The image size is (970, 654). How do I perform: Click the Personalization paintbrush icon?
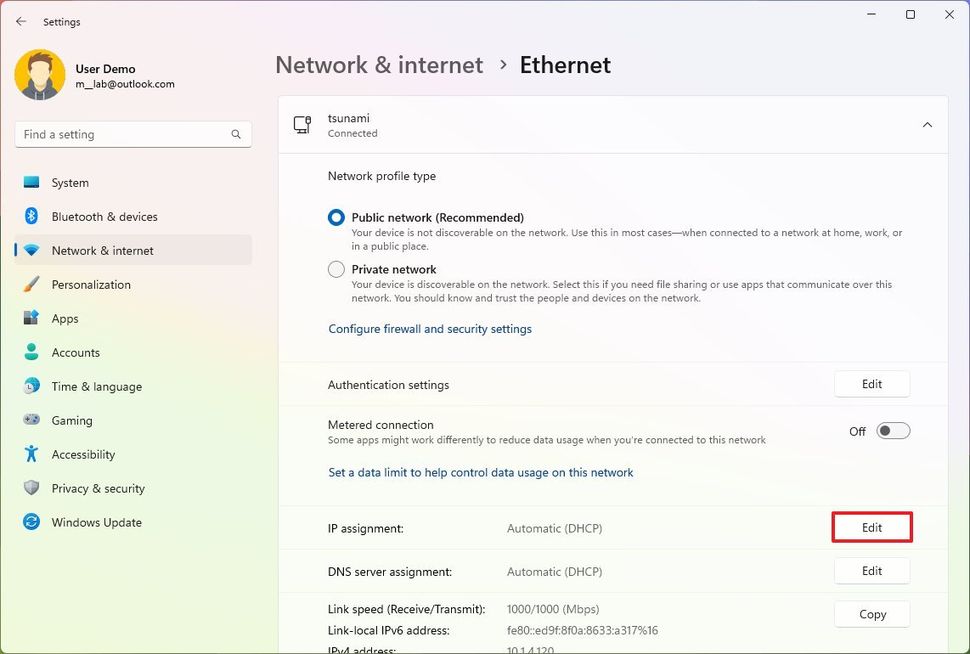(31, 285)
